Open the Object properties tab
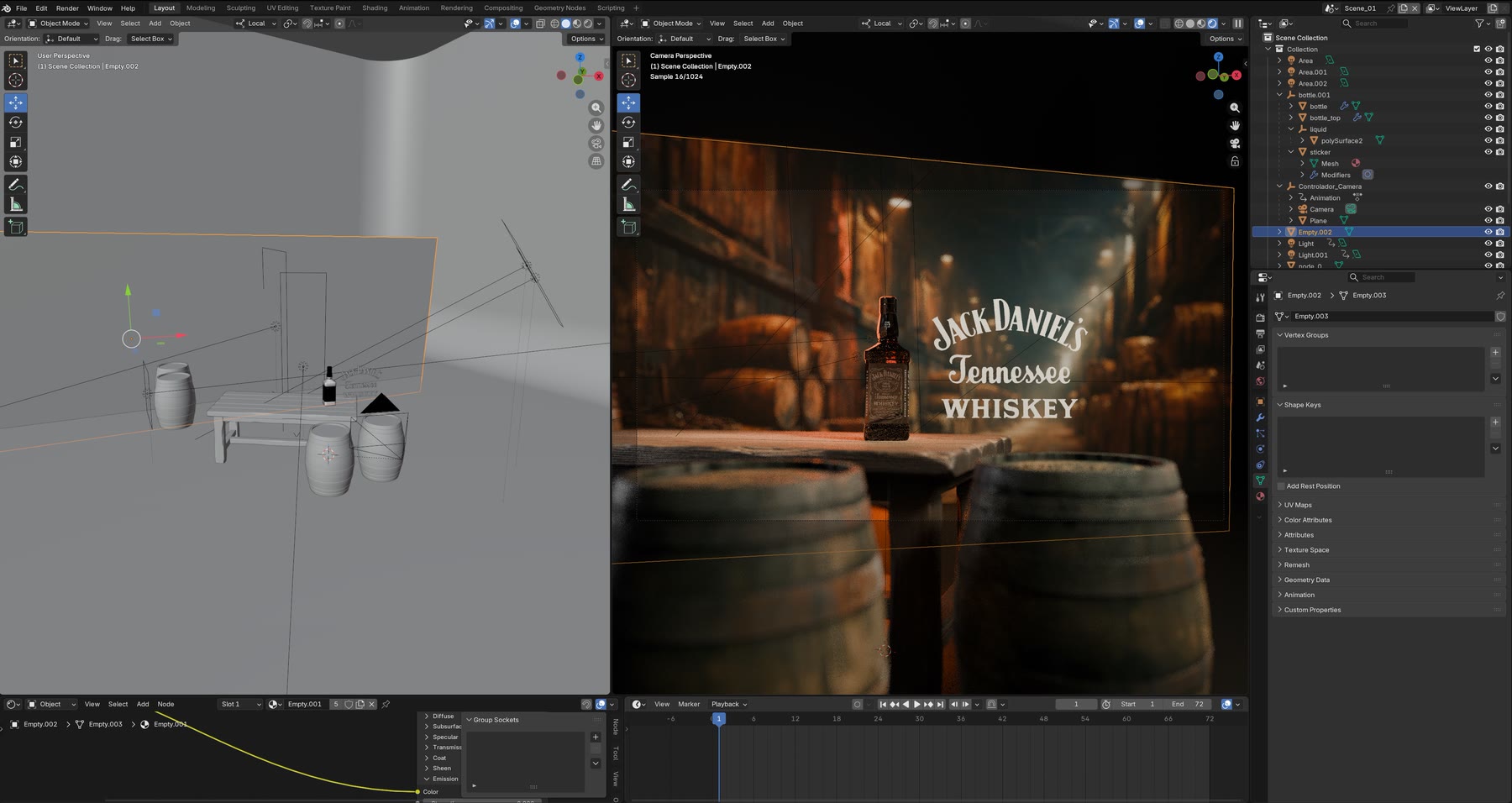 (x=1260, y=401)
